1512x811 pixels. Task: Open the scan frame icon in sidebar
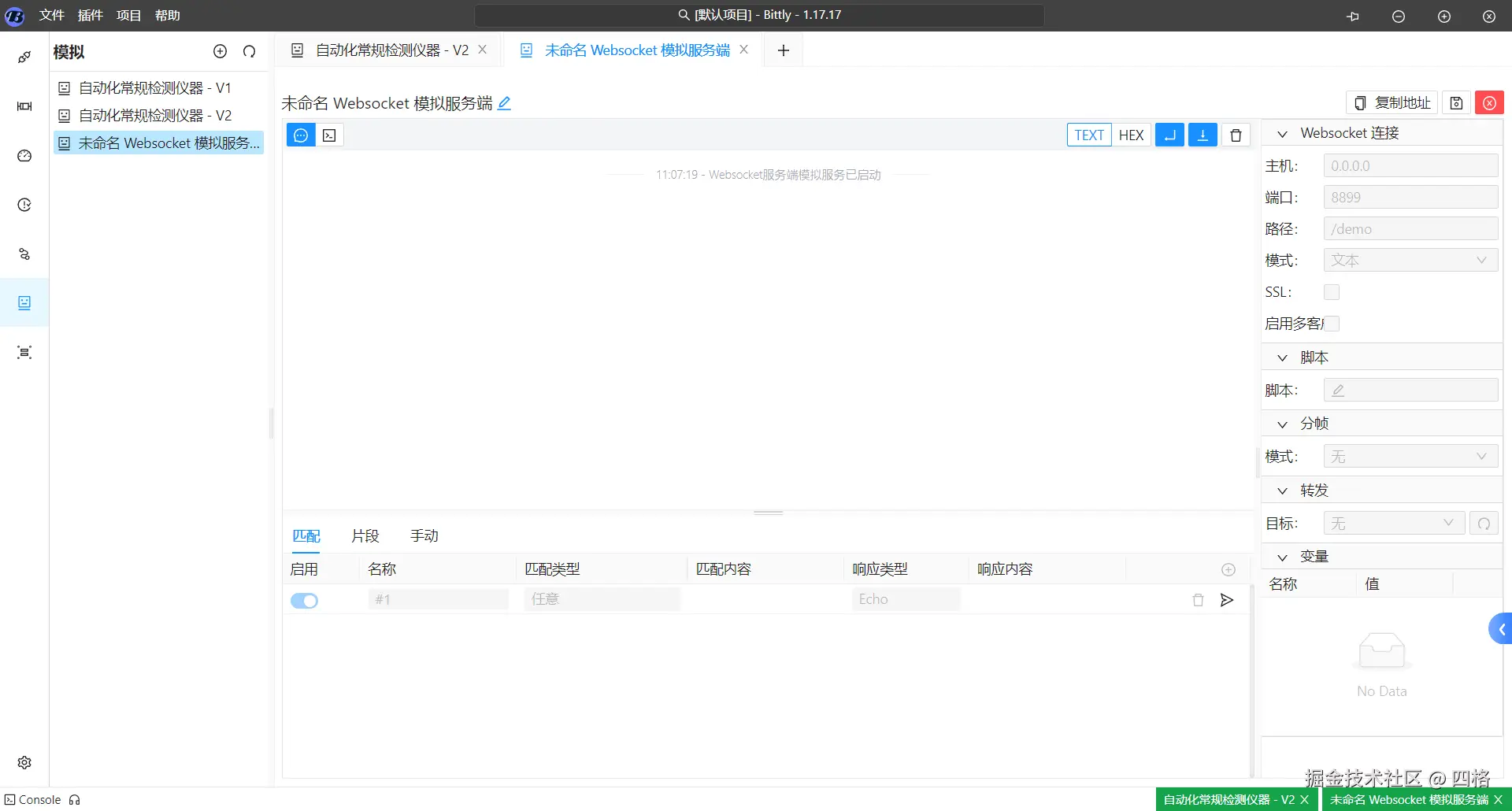pos(24,352)
